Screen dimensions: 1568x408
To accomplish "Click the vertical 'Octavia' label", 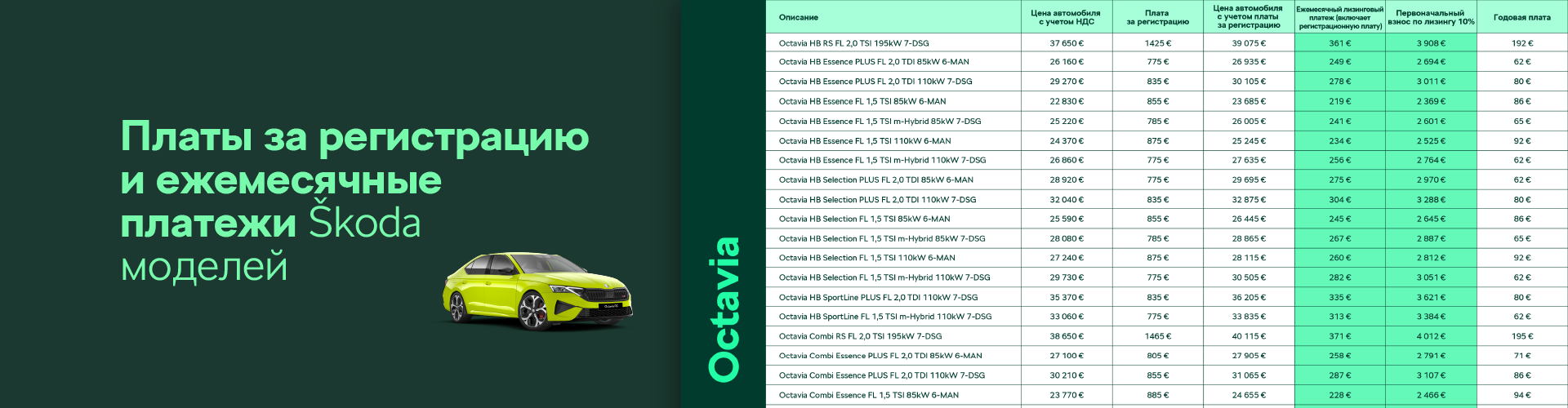I will [724, 309].
